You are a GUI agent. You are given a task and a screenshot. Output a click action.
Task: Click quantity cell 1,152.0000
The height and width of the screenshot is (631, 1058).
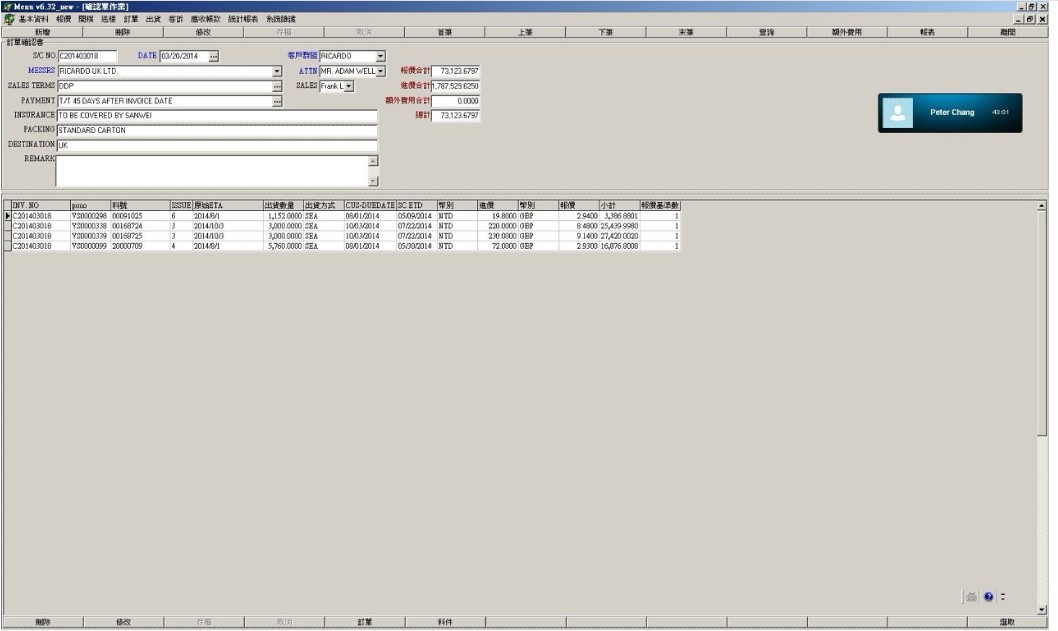pos(283,216)
